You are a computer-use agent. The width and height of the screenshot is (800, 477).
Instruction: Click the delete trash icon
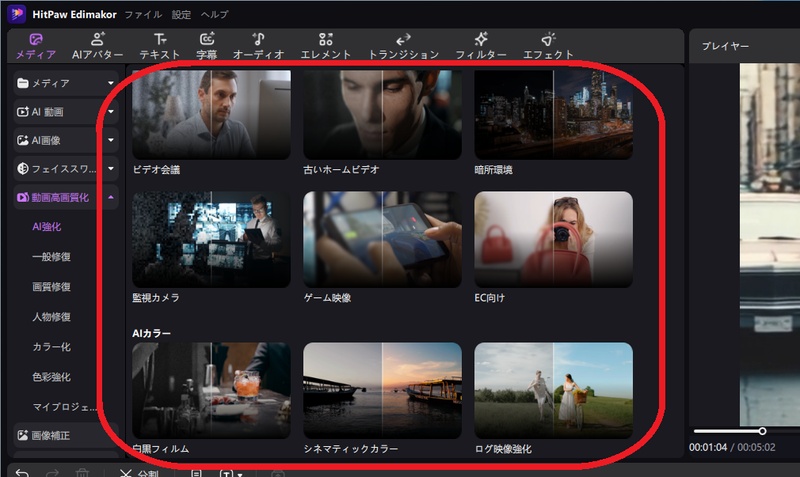(82, 473)
